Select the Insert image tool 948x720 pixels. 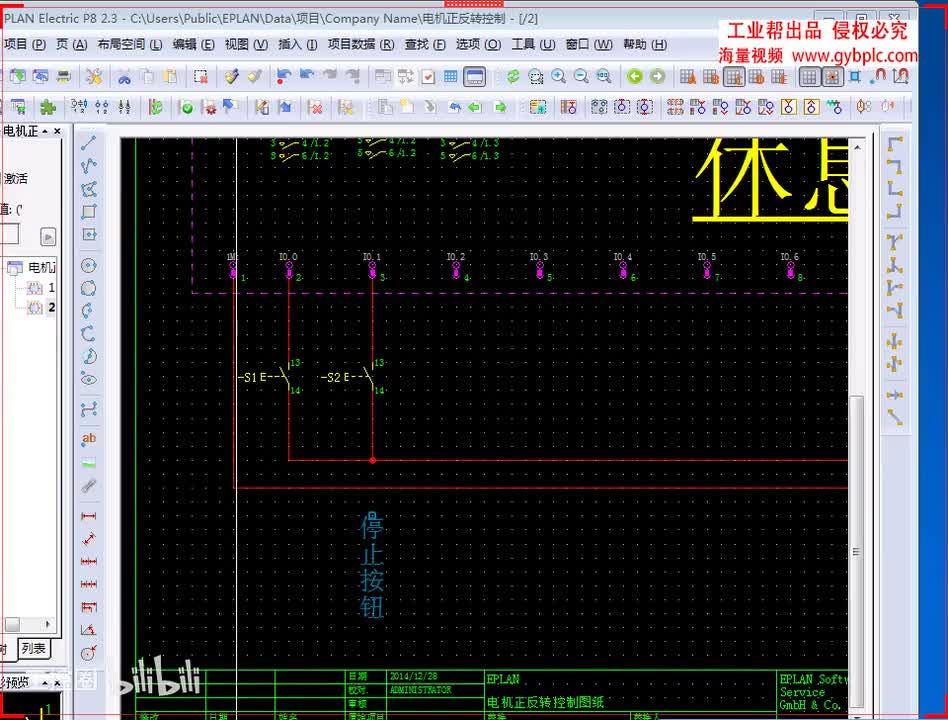pos(89,463)
